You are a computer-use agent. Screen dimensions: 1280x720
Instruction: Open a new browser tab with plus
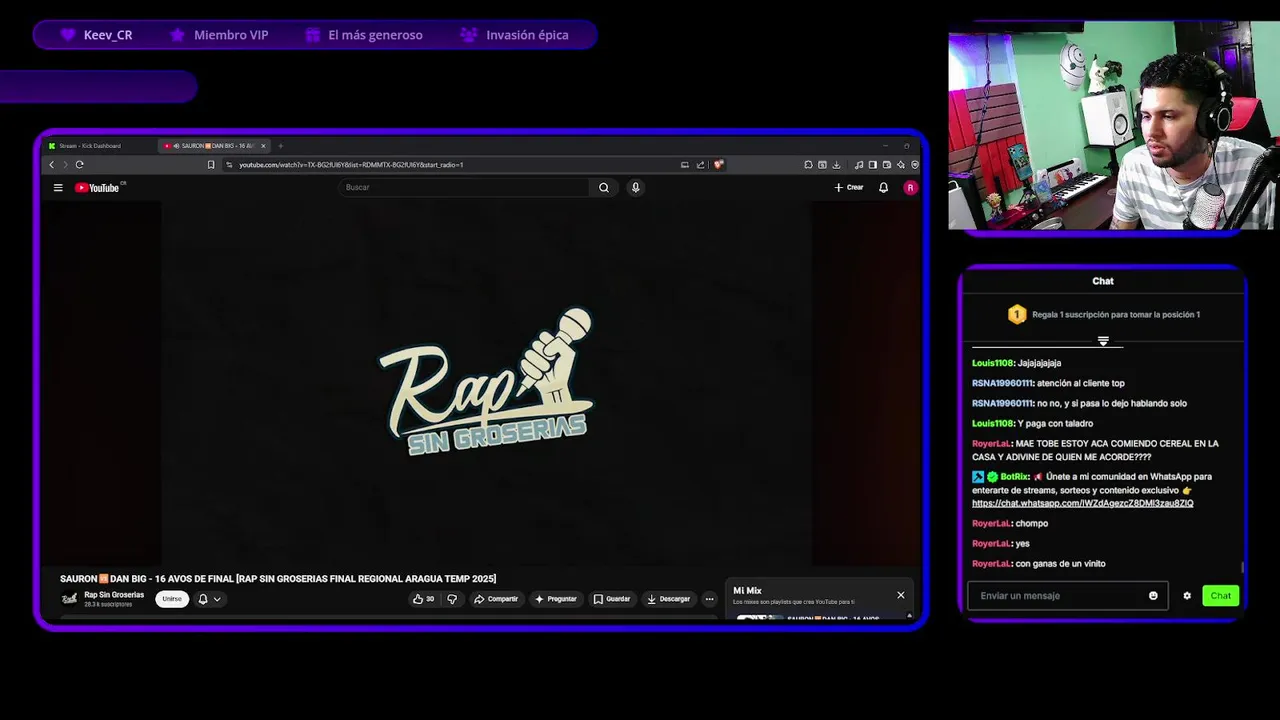pyautogui.click(x=280, y=146)
